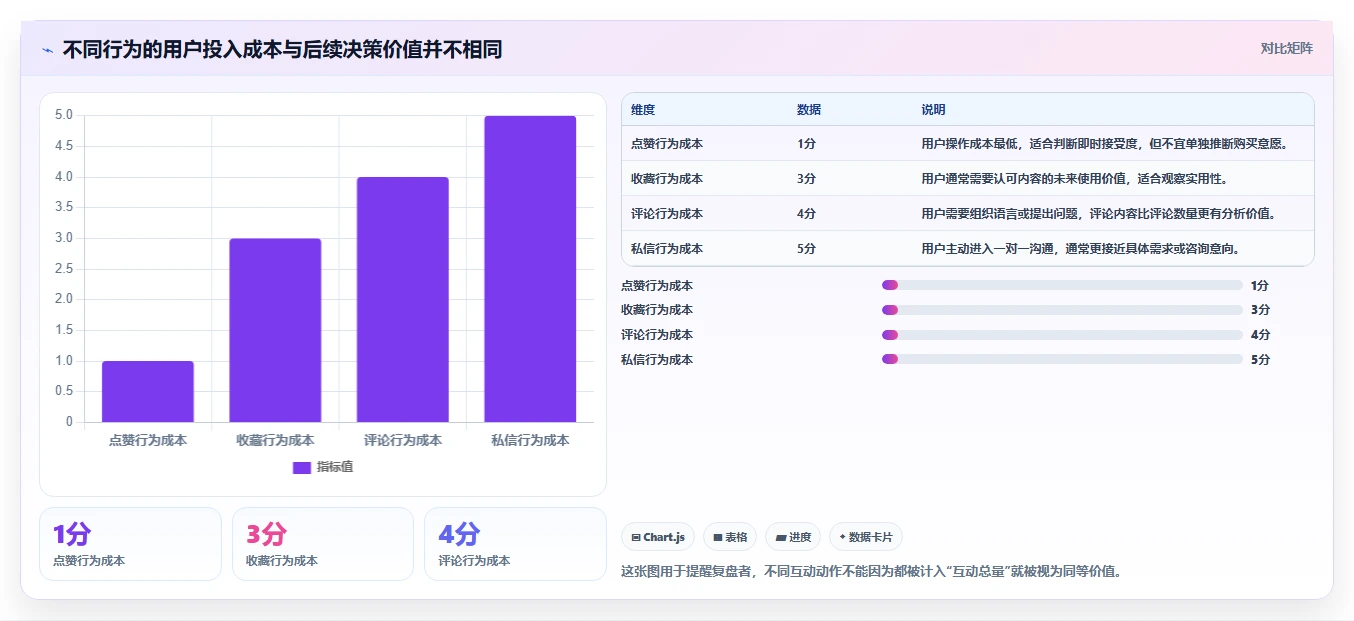1354x621 pixels.
Task: Toggle the 指标值 legend item
Action: [x=323, y=467]
